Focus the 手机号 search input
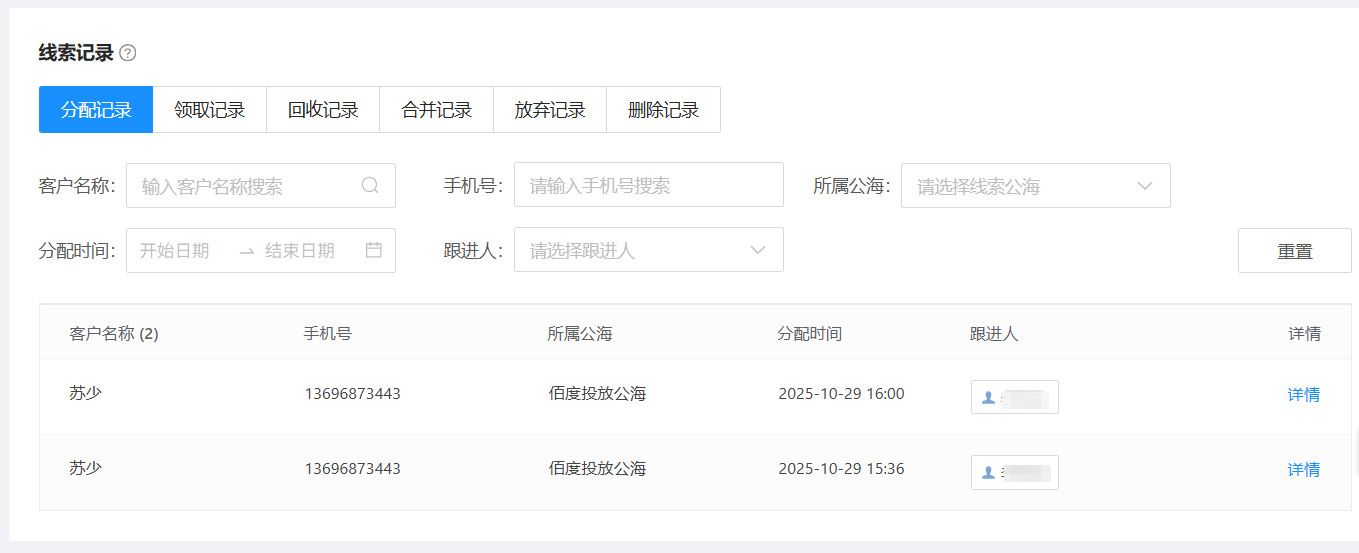Image resolution: width=1359 pixels, height=553 pixels. [648, 186]
